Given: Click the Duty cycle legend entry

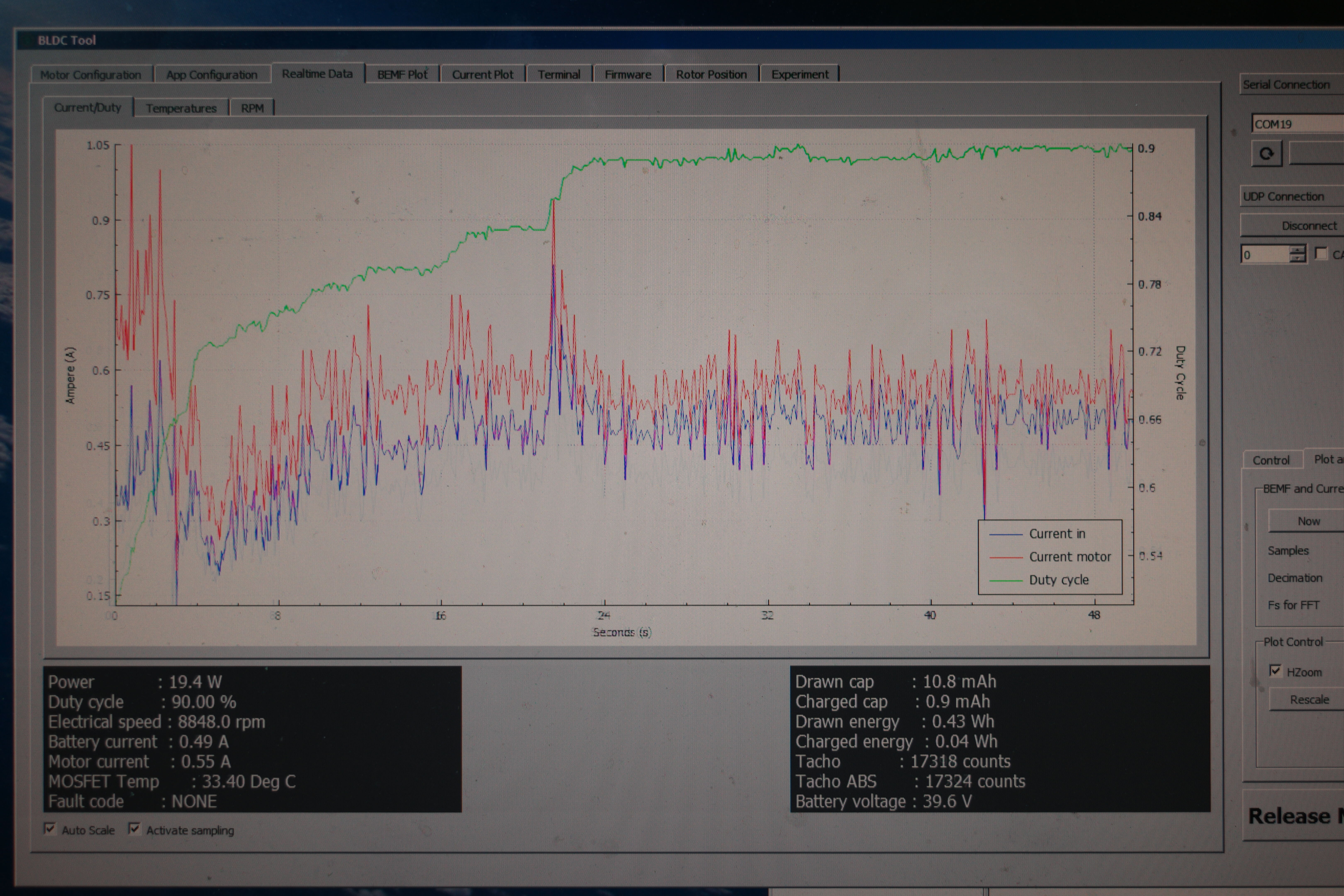Looking at the screenshot, I should (x=1039, y=580).
